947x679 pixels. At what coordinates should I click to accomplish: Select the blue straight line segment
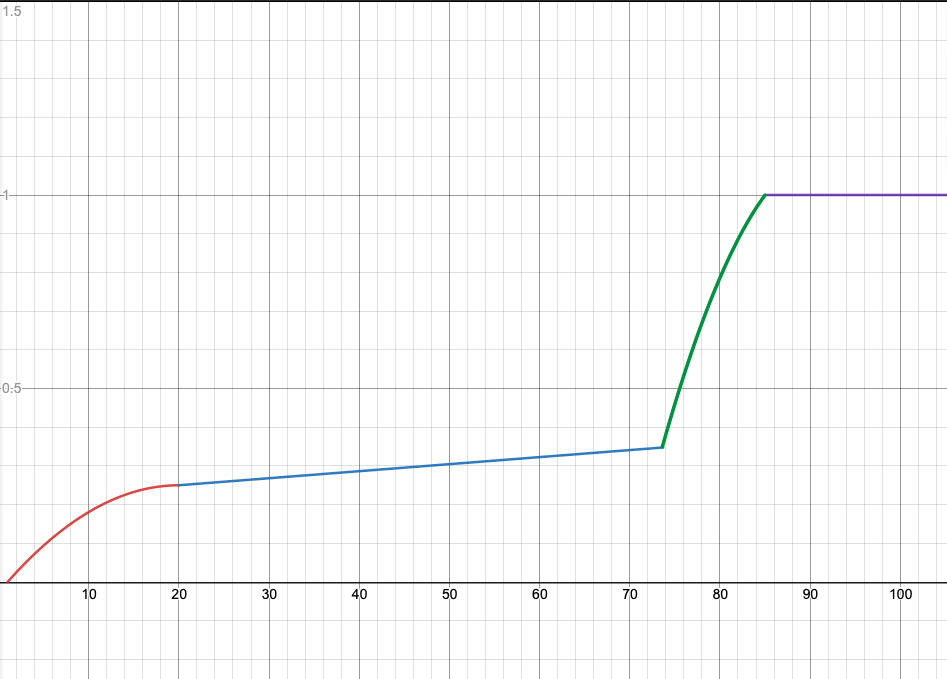420,466
